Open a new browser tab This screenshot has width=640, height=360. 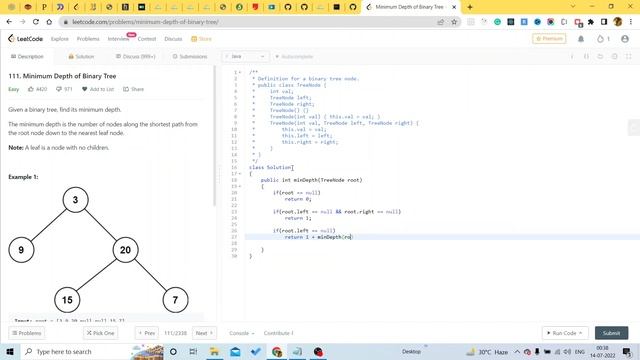point(470,7)
